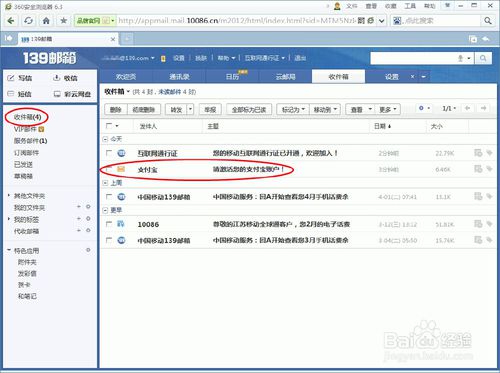
Task: Open the 帮助 menu in the header
Action: coord(226,58)
